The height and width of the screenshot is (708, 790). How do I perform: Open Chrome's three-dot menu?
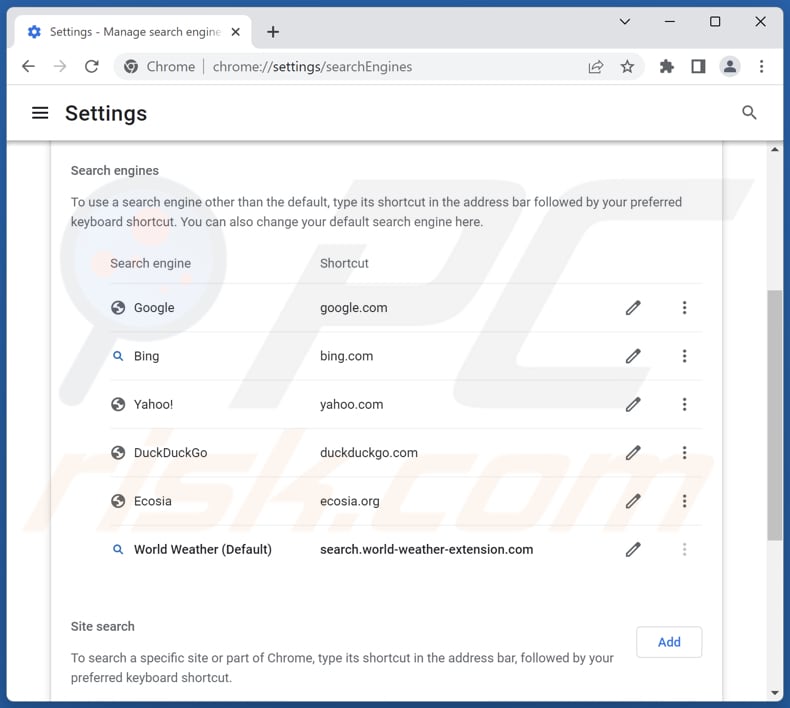(761, 67)
